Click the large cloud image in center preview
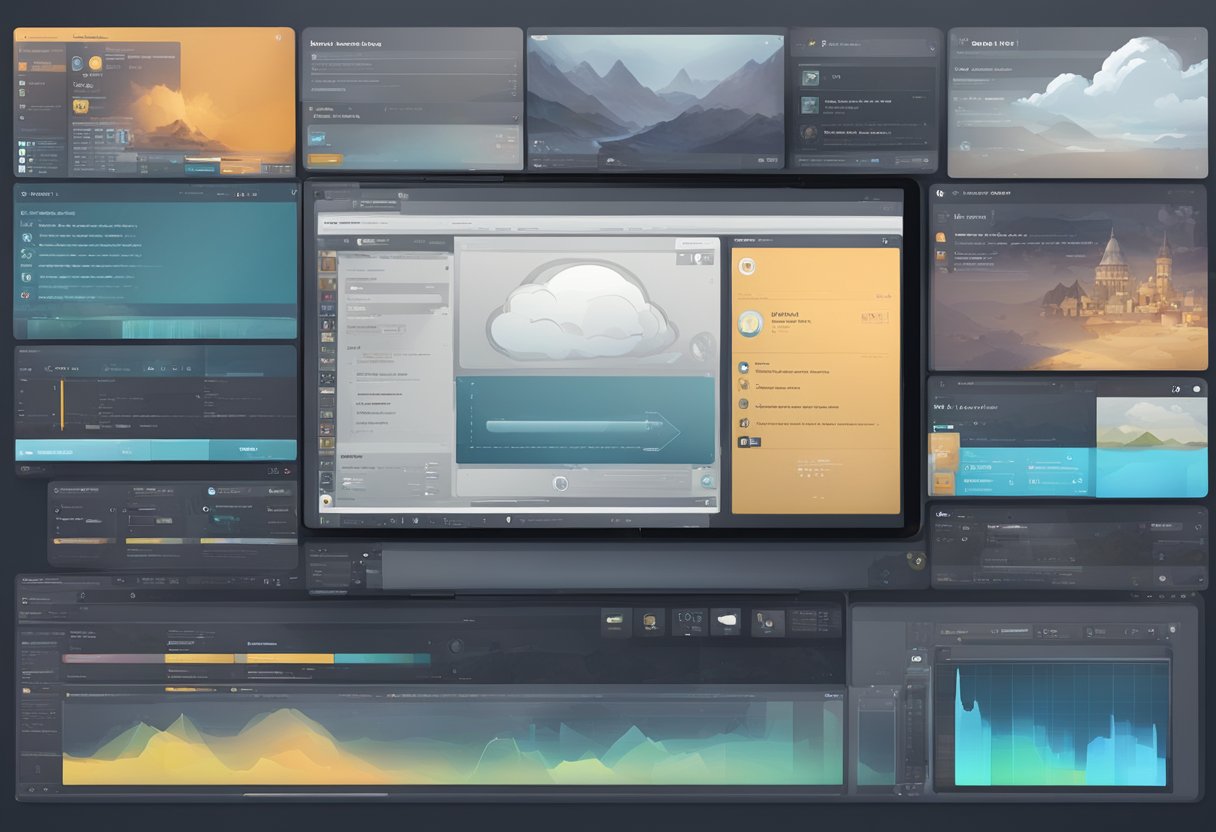 (x=578, y=308)
